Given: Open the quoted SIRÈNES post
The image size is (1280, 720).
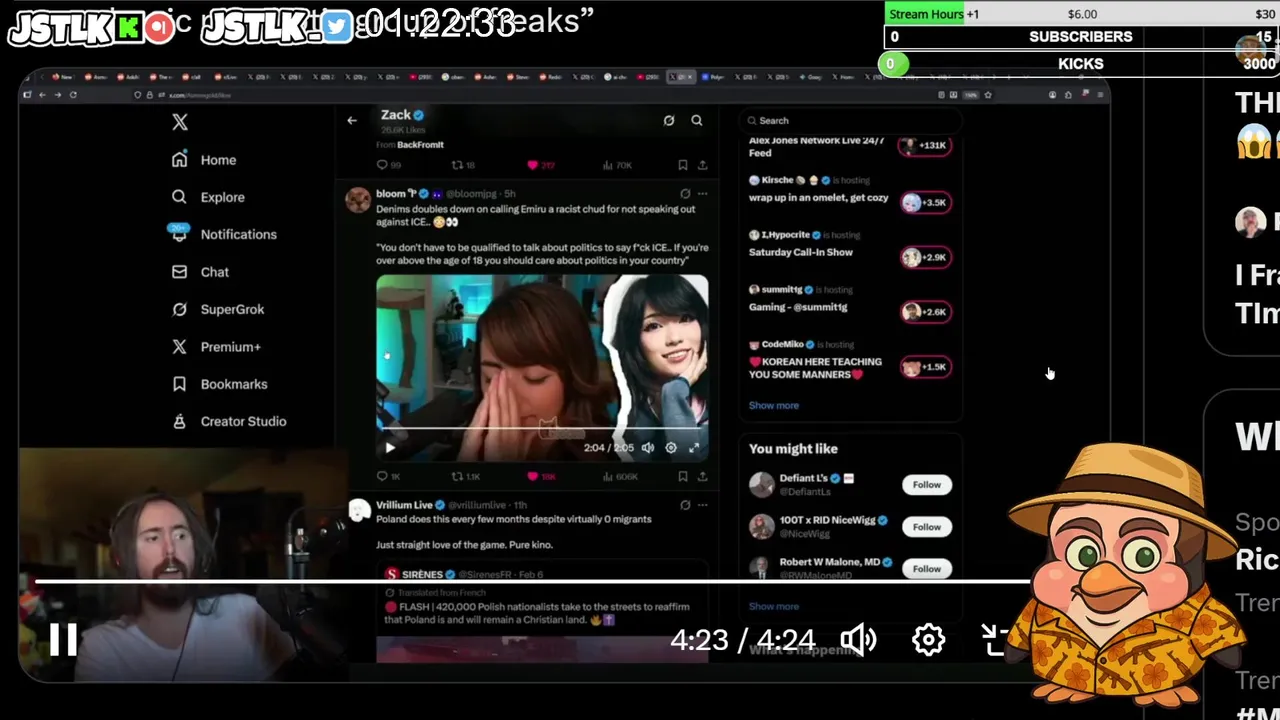Looking at the screenshot, I should click(542, 612).
